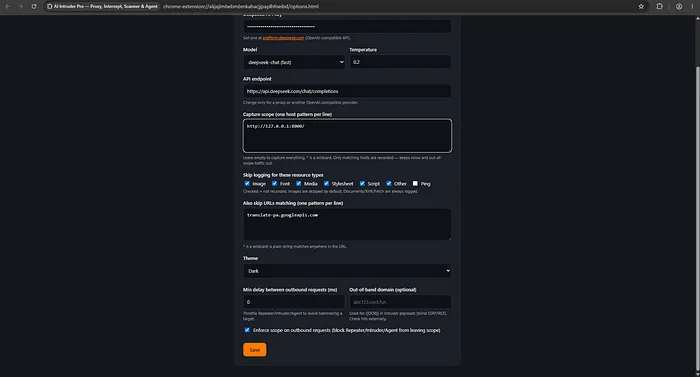
Task: Click the 'Theme' label
Action: [x=250, y=258]
